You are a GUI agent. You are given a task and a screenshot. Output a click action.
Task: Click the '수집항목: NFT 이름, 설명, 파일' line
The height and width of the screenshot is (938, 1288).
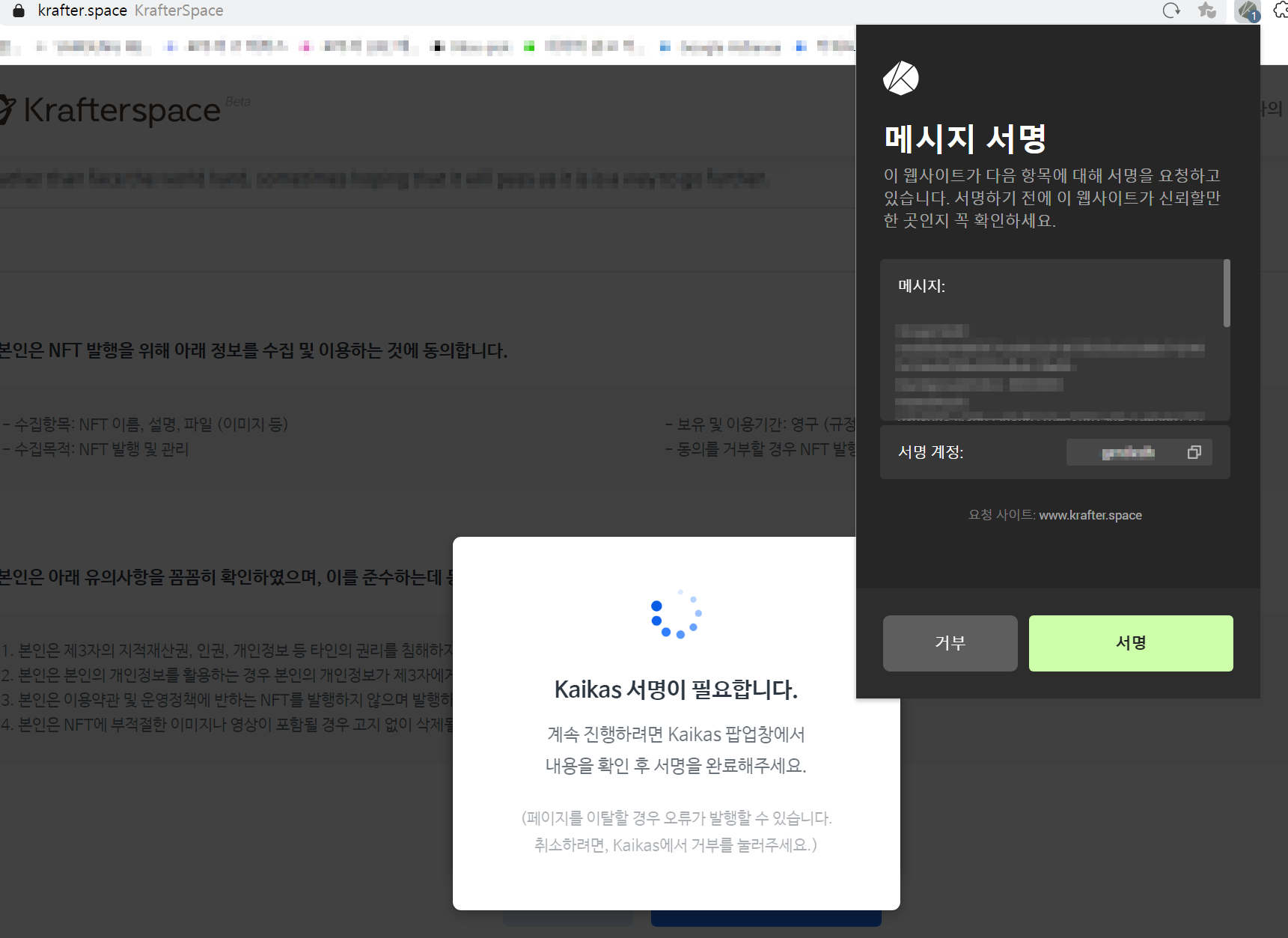(x=145, y=424)
